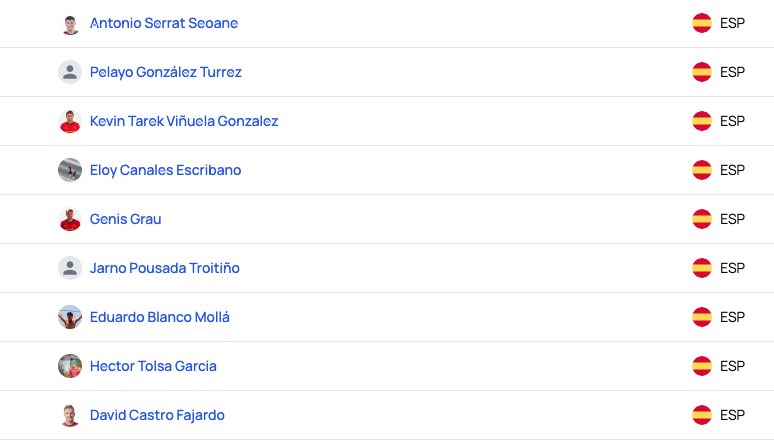Viewport: 774px width, 440px height.
Task: Click David Castro Fajardo's profile photo
Action: (x=70, y=415)
